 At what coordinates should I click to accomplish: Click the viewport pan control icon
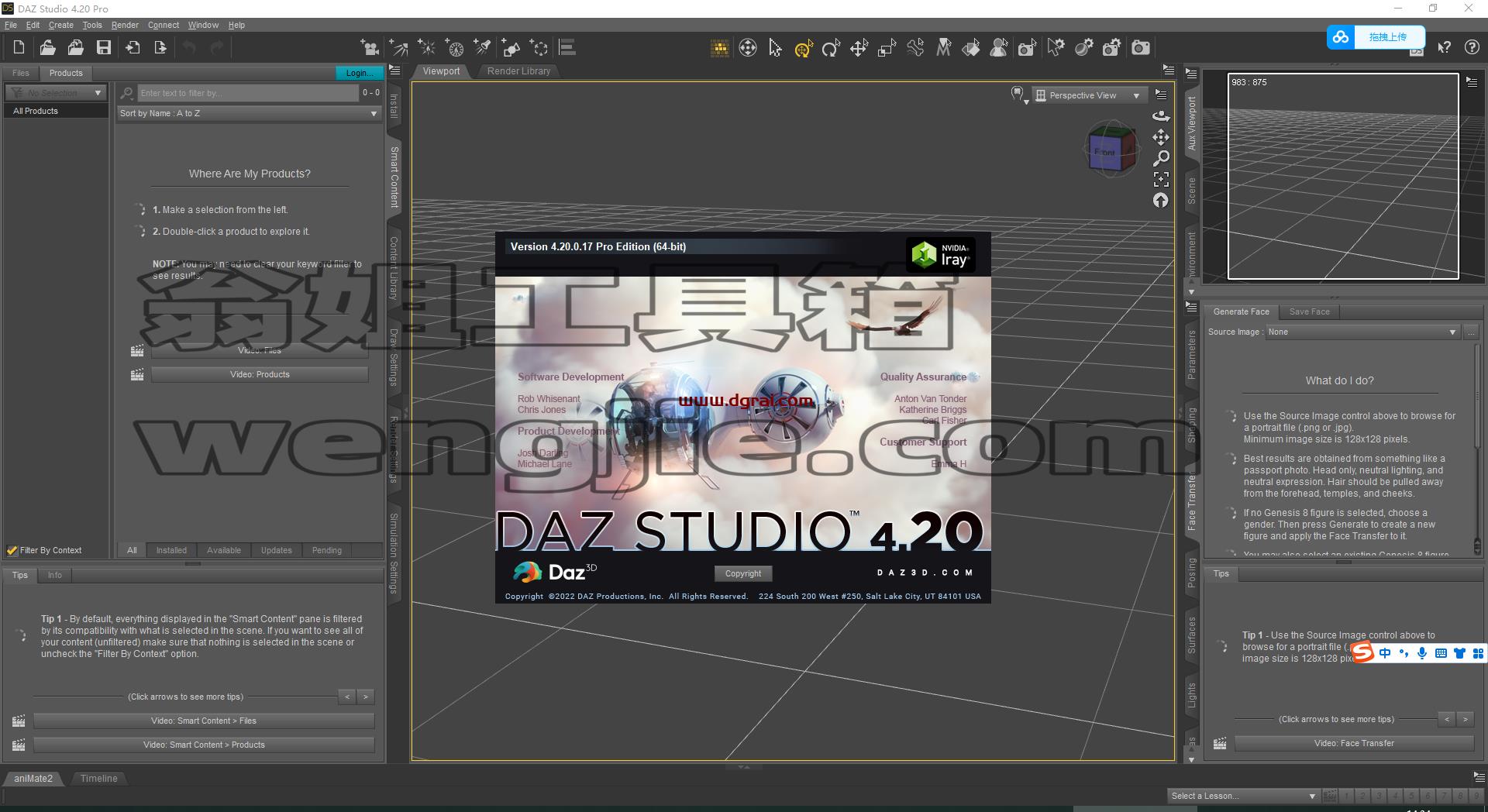pos(1160,137)
